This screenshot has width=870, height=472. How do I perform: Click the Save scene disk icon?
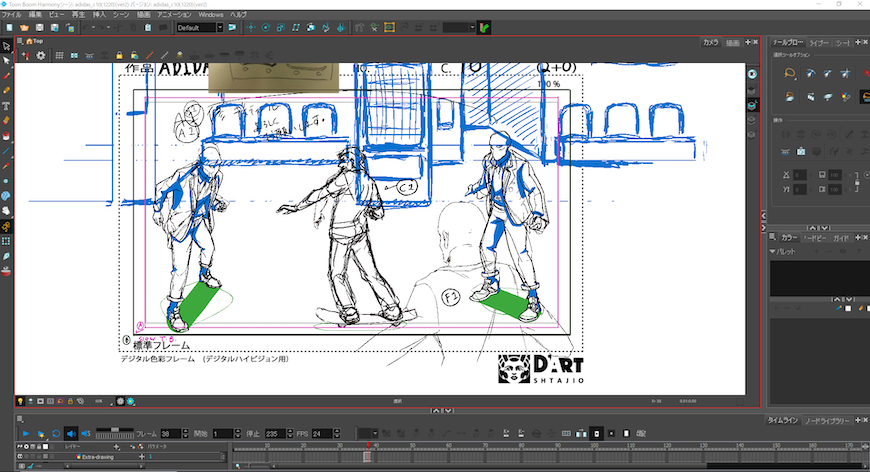pos(39,27)
